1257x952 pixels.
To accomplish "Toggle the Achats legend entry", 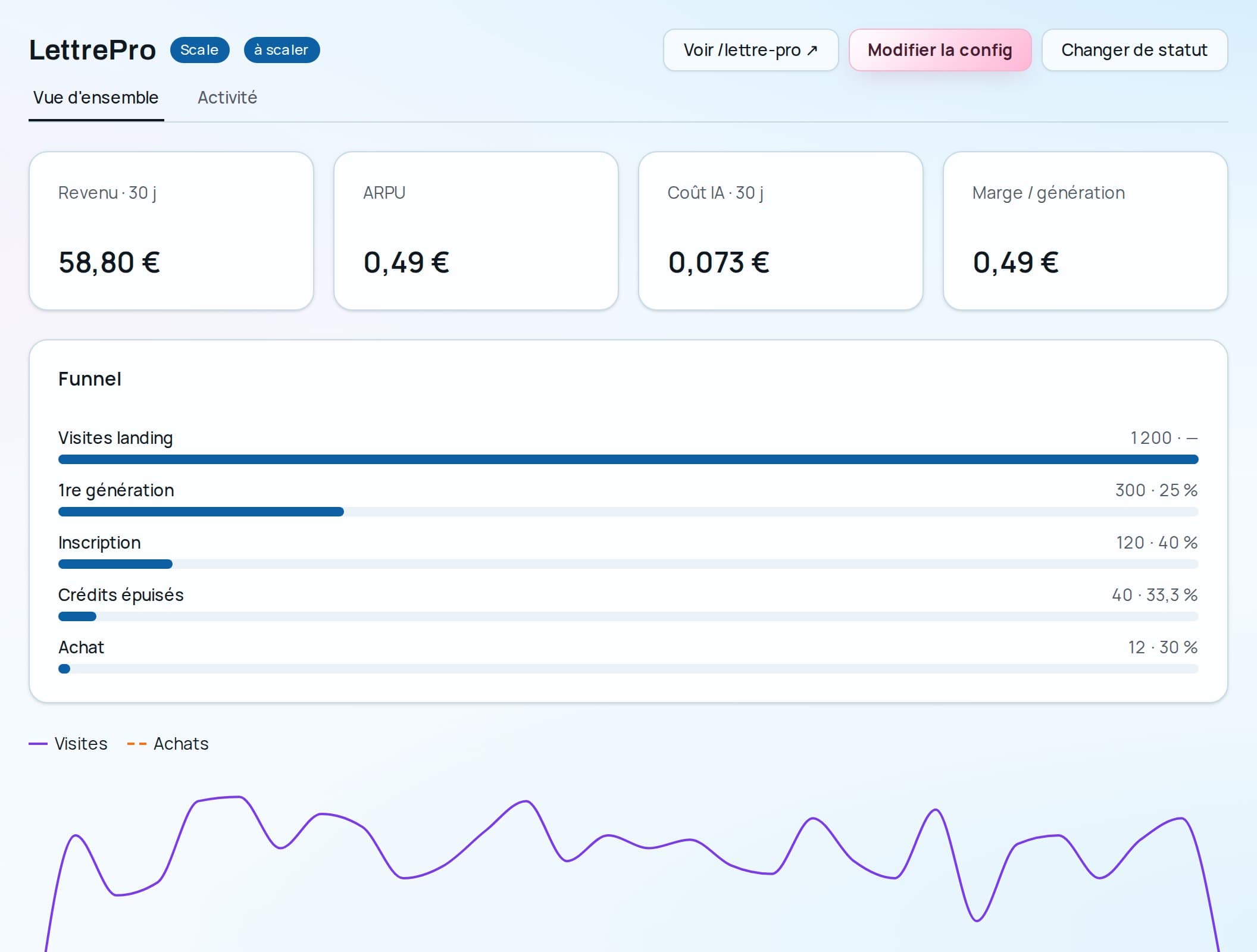I will tap(168, 744).
